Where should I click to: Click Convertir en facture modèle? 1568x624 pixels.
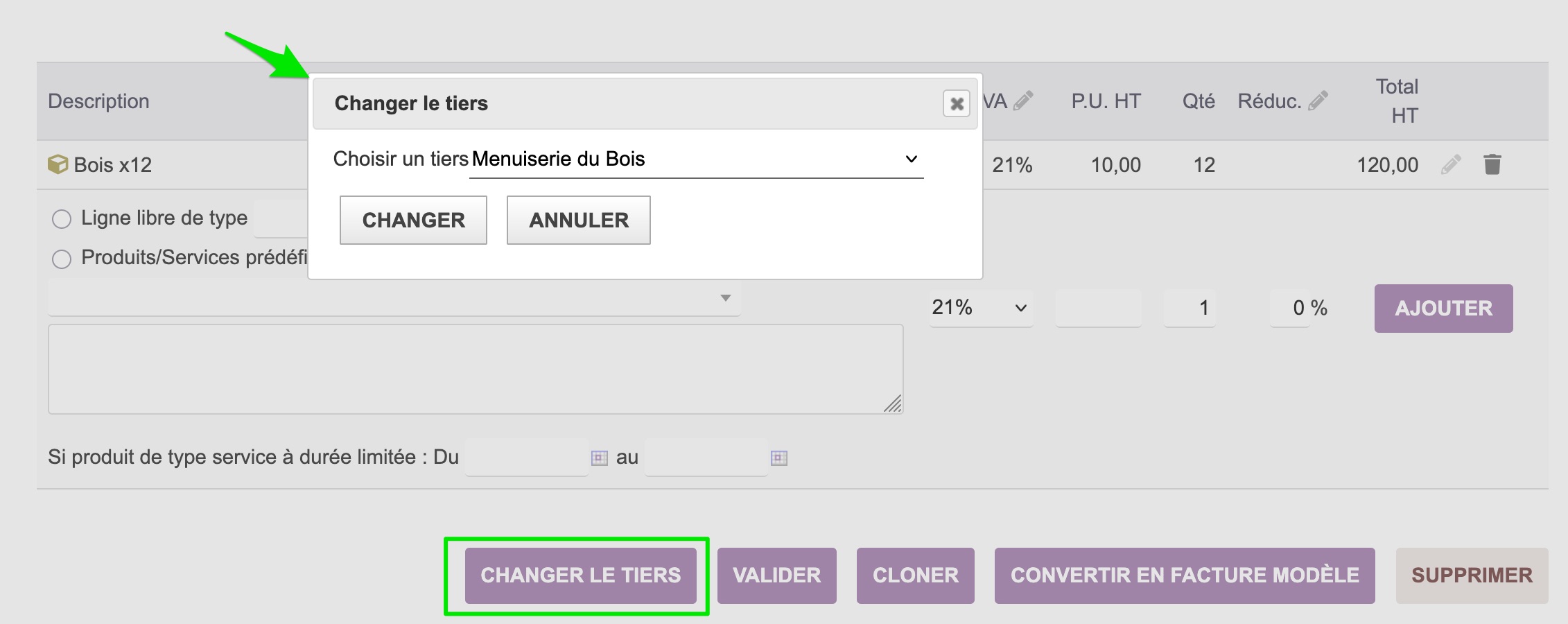coord(1184,575)
